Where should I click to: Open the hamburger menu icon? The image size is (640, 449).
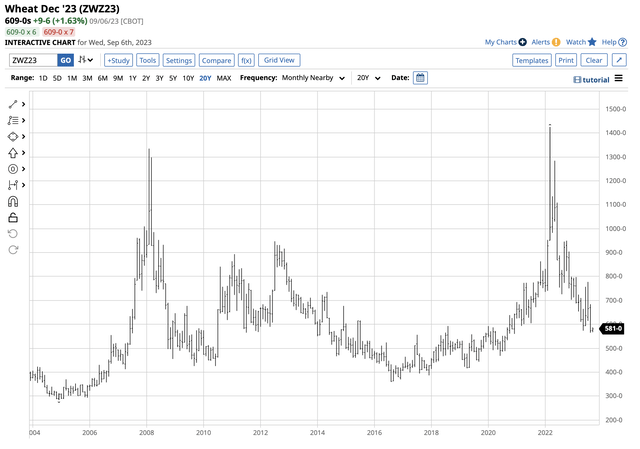(619, 78)
